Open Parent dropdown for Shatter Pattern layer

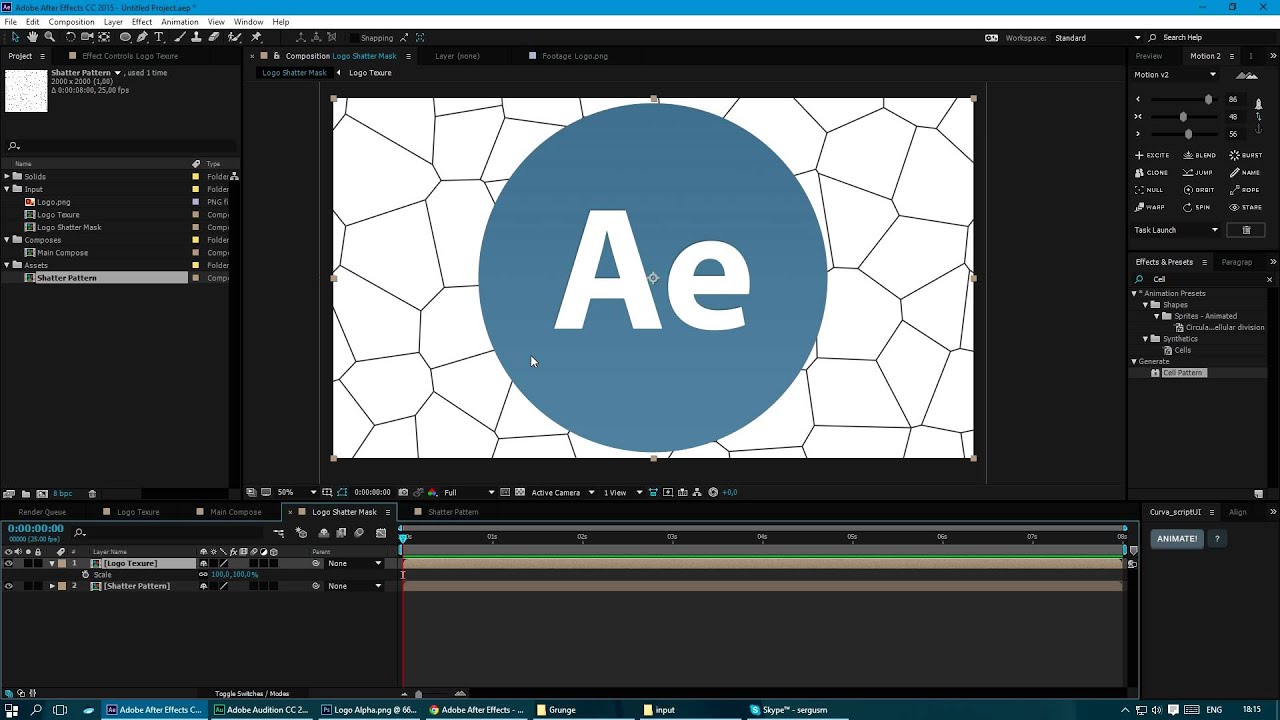[355, 586]
